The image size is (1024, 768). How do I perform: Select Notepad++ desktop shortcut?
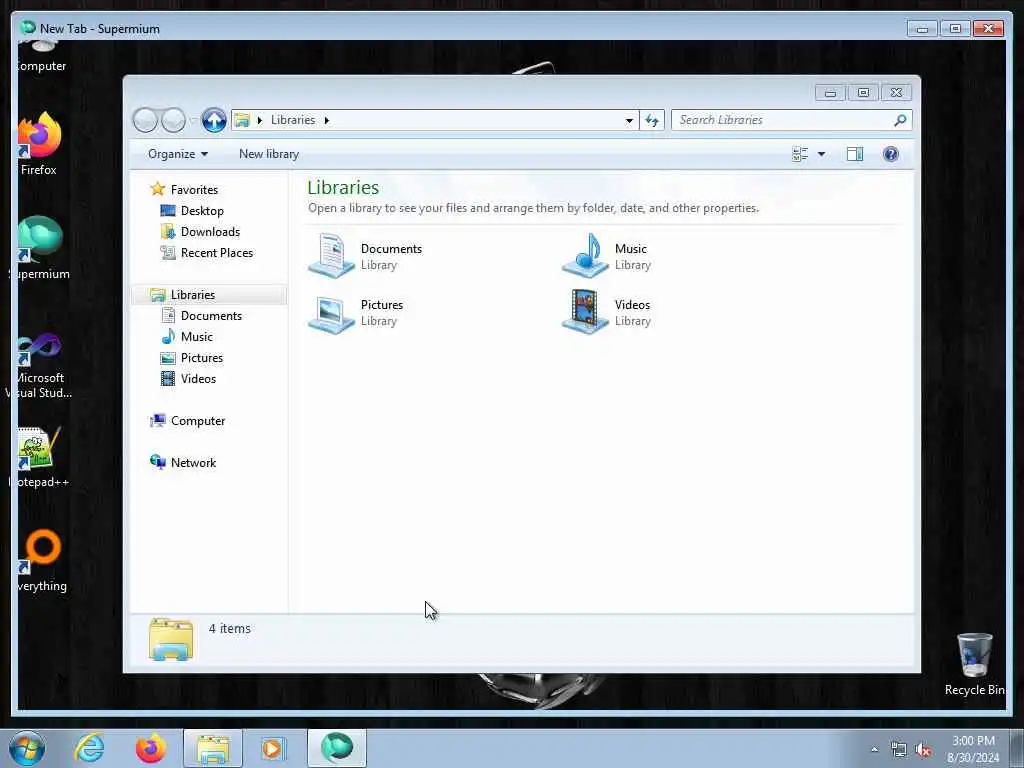[40, 457]
